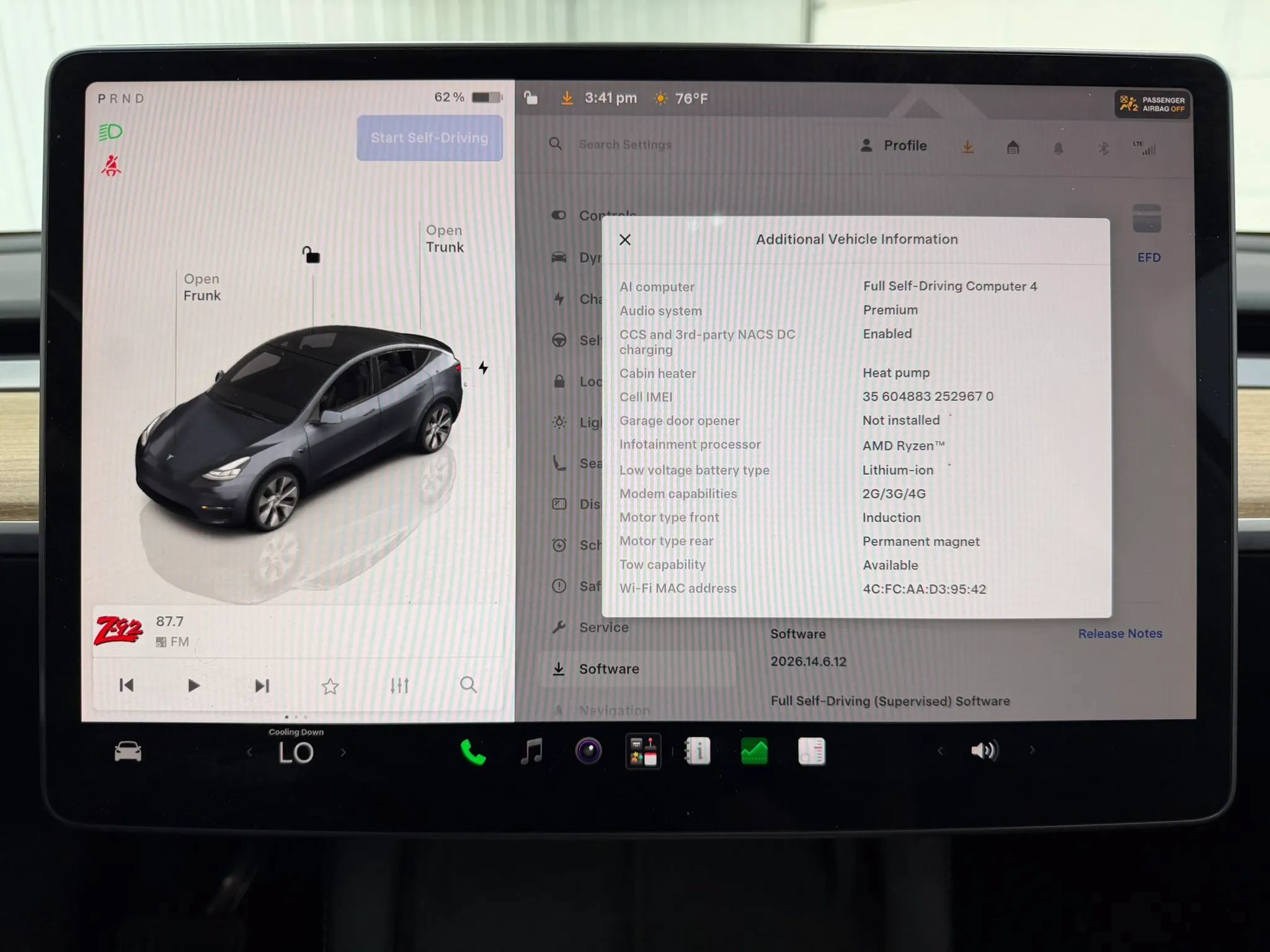The width and height of the screenshot is (1270, 952).
Task: Lower volume with the left chevron
Action: (x=940, y=751)
